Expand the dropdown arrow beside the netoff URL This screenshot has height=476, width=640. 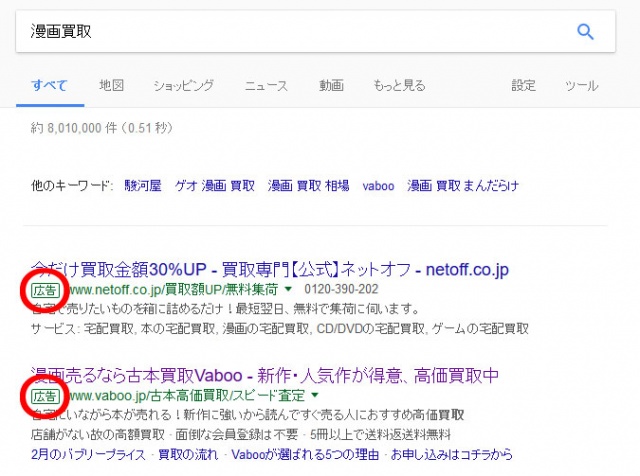288,289
